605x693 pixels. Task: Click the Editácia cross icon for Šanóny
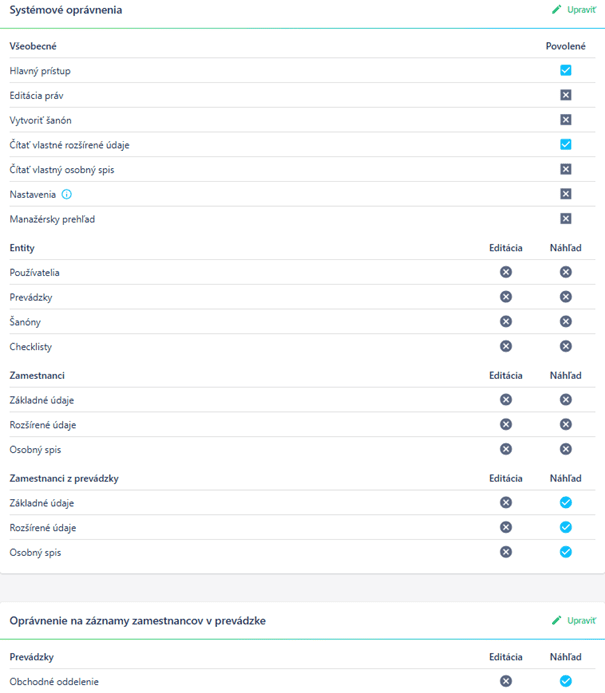506,321
